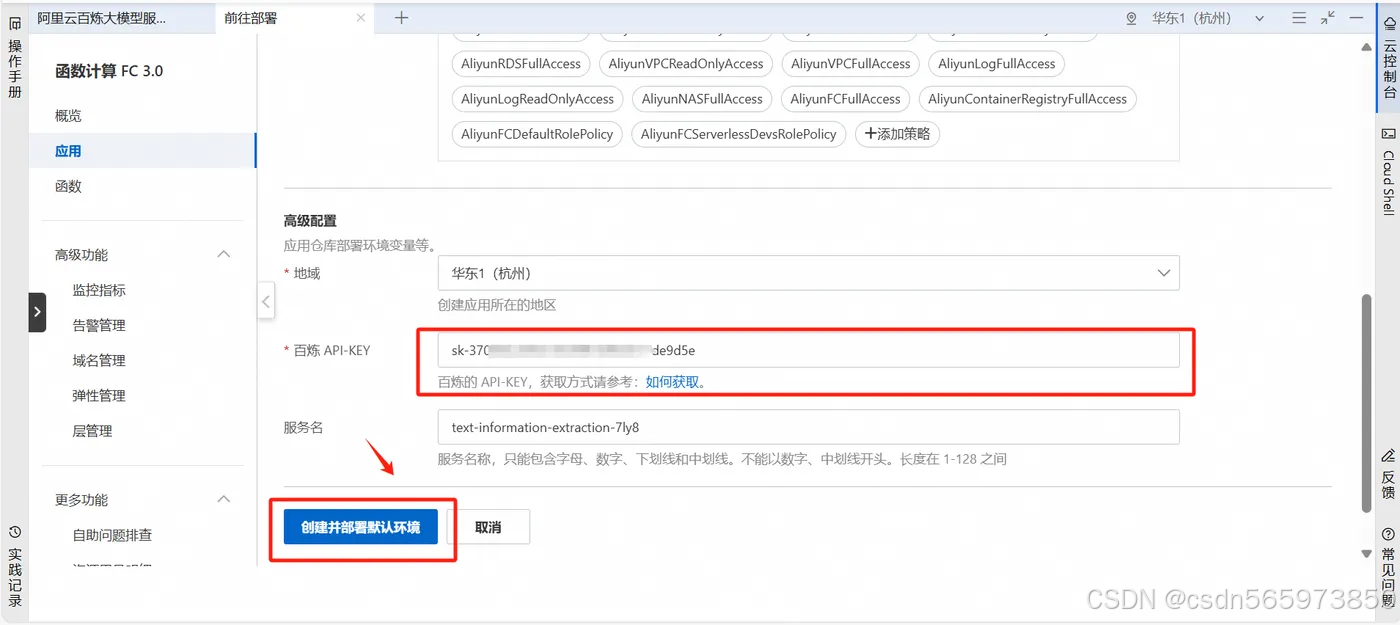Open 弹性管理 in the sidebar
Screen dimensions: 1400x625
99,396
